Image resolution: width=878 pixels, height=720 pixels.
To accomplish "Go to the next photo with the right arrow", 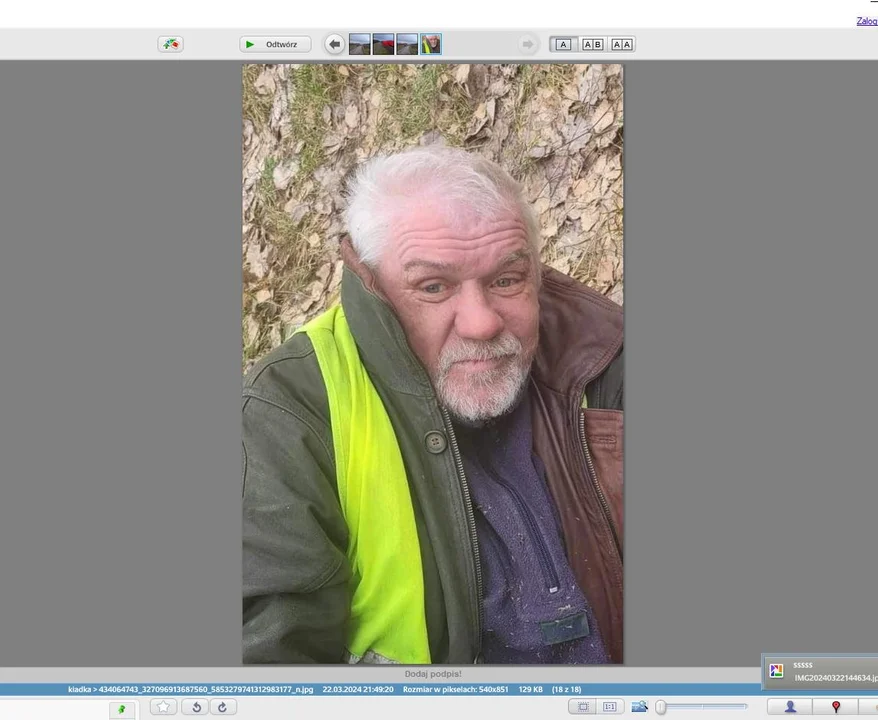I will pos(528,44).
